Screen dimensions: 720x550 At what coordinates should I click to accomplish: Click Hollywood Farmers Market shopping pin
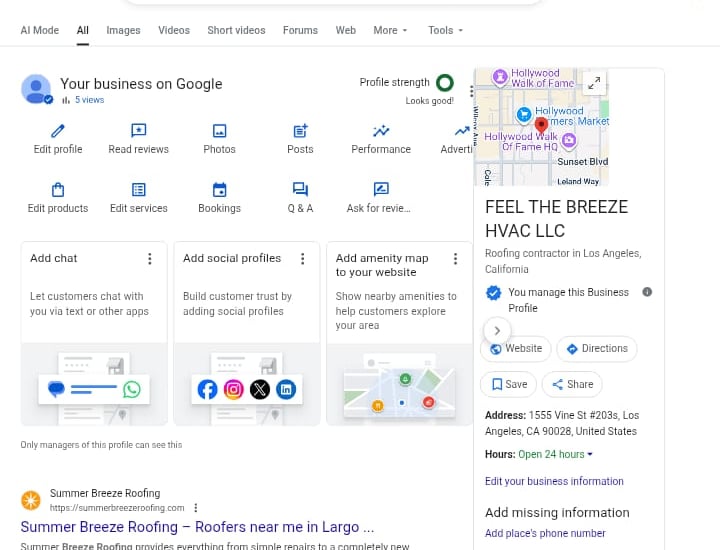coord(524,114)
